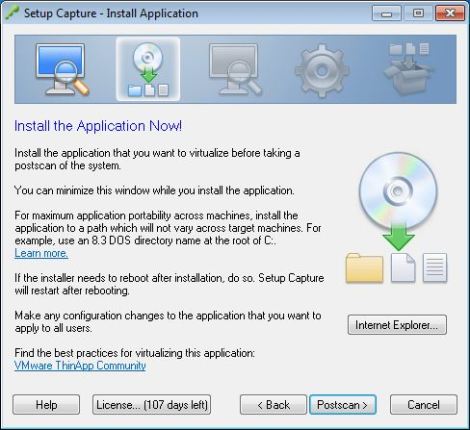
Task: Maximize the Setup Capture window
Action: coord(418,13)
